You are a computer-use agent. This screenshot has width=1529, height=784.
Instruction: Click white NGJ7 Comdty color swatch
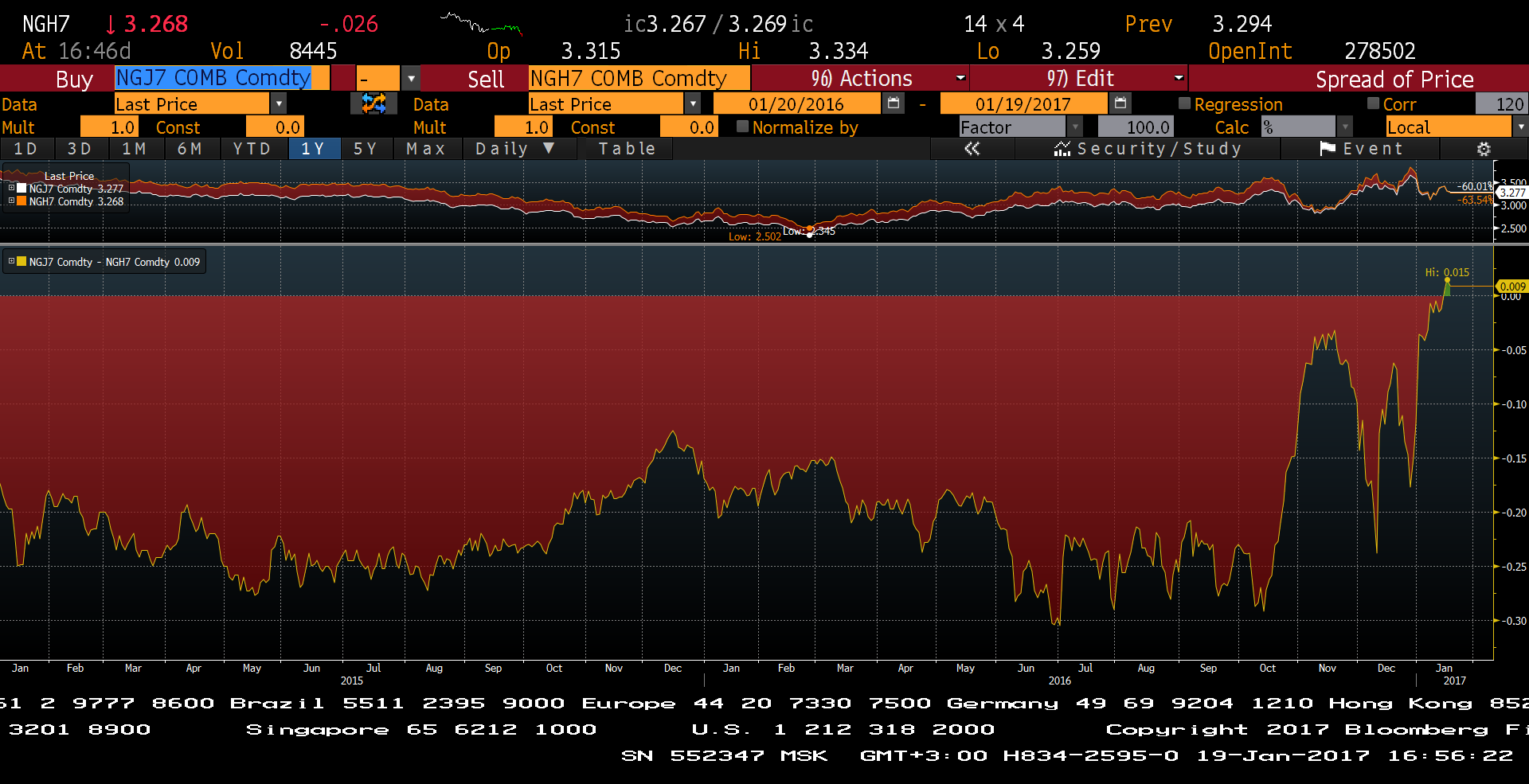(22, 188)
